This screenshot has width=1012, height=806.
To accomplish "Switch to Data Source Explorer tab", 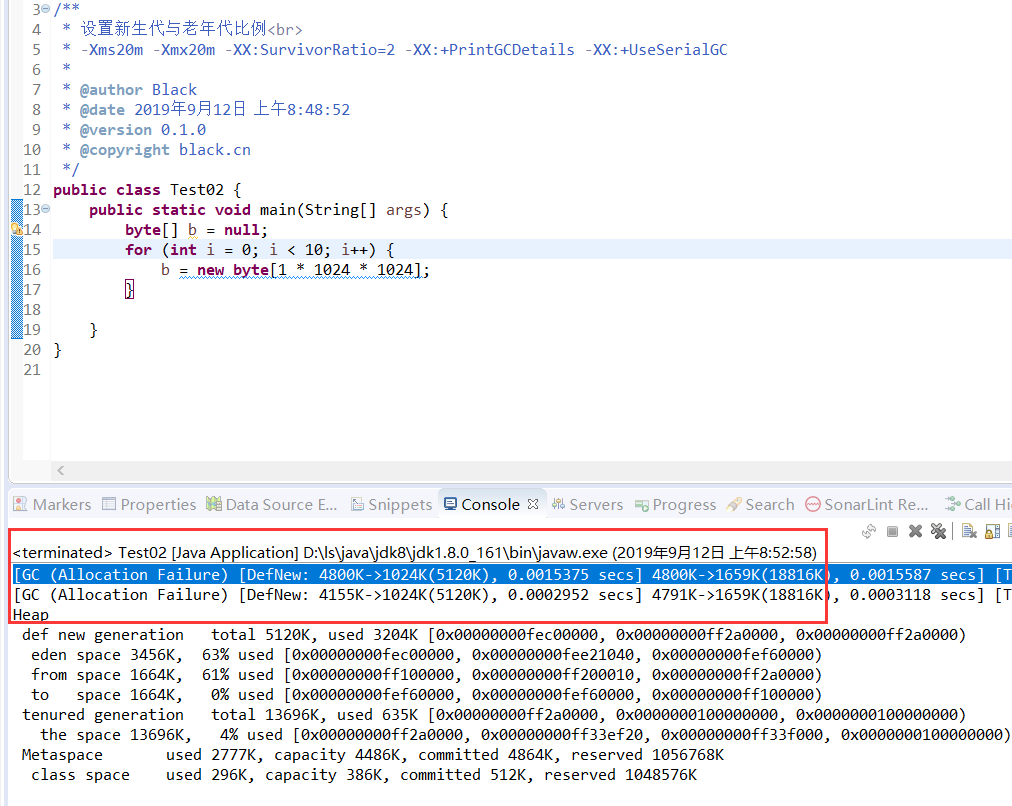I will pos(272,504).
